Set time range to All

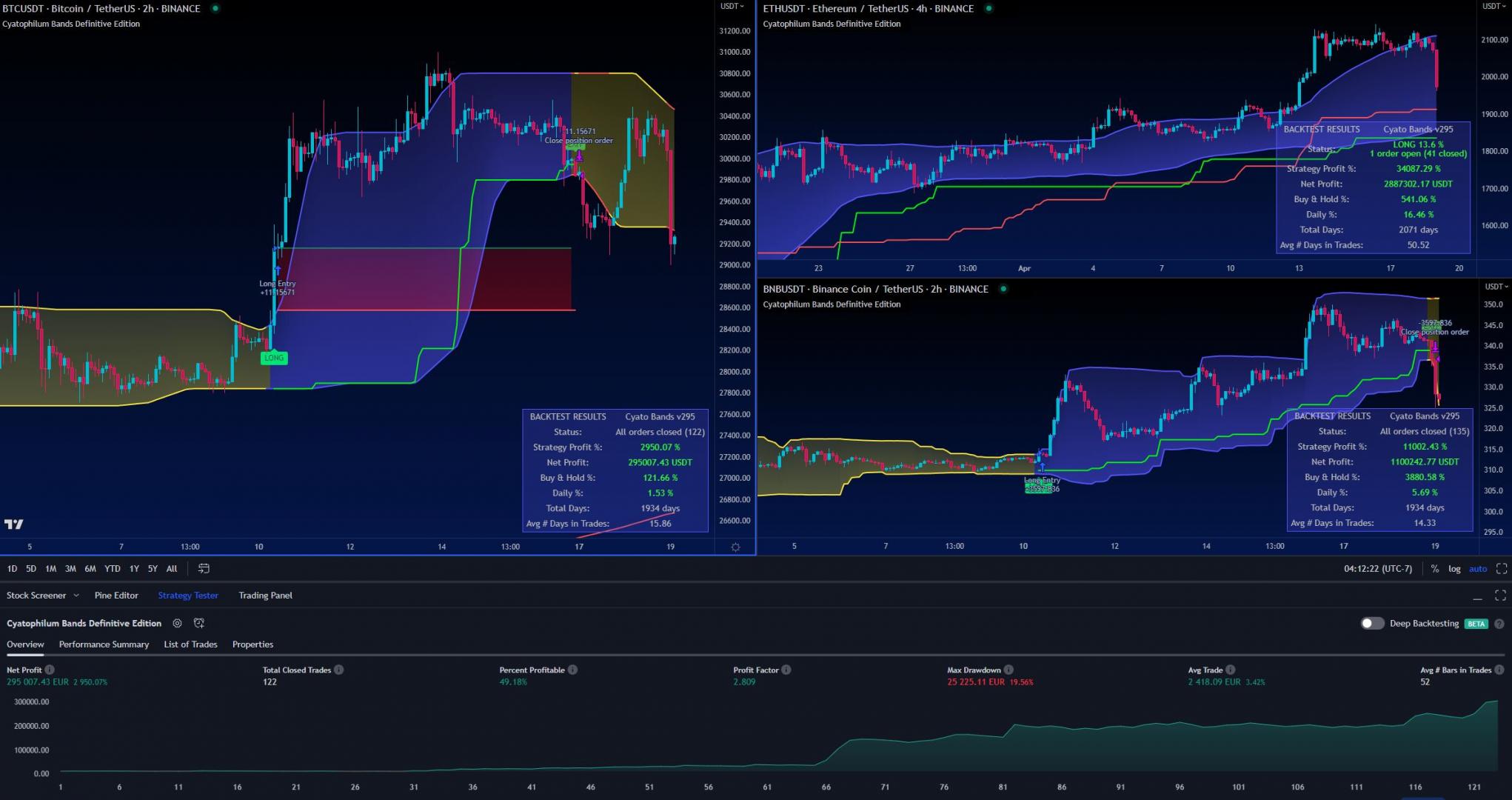[172, 569]
